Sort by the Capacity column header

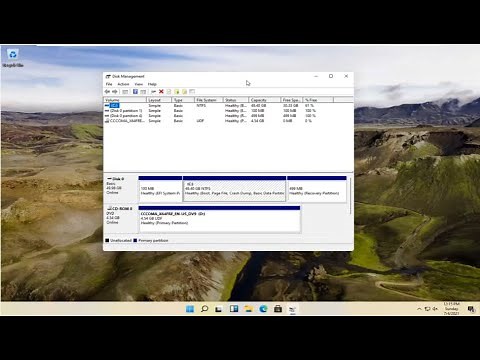(265, 100)
